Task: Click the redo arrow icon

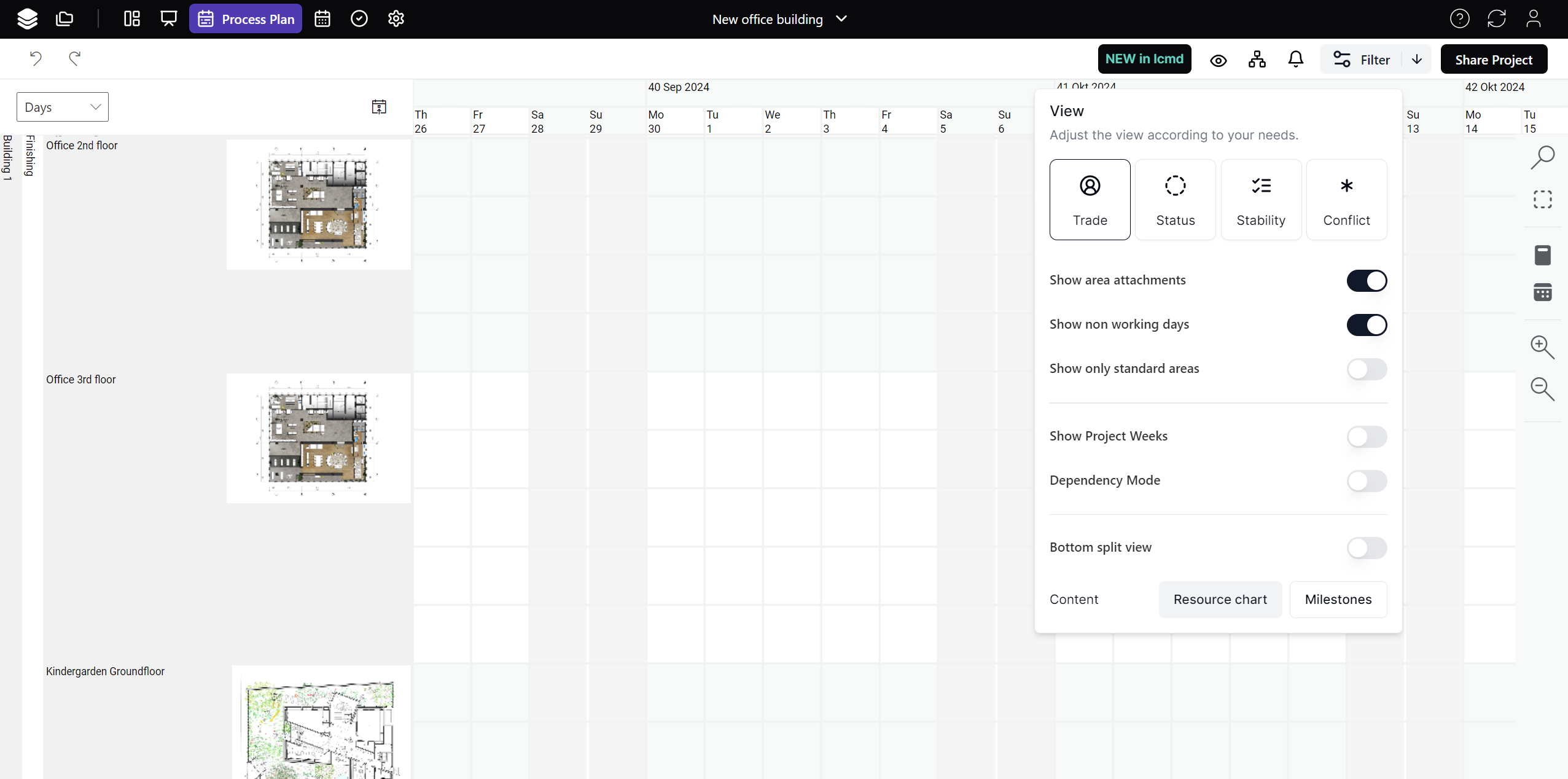Action: (75, 59)
